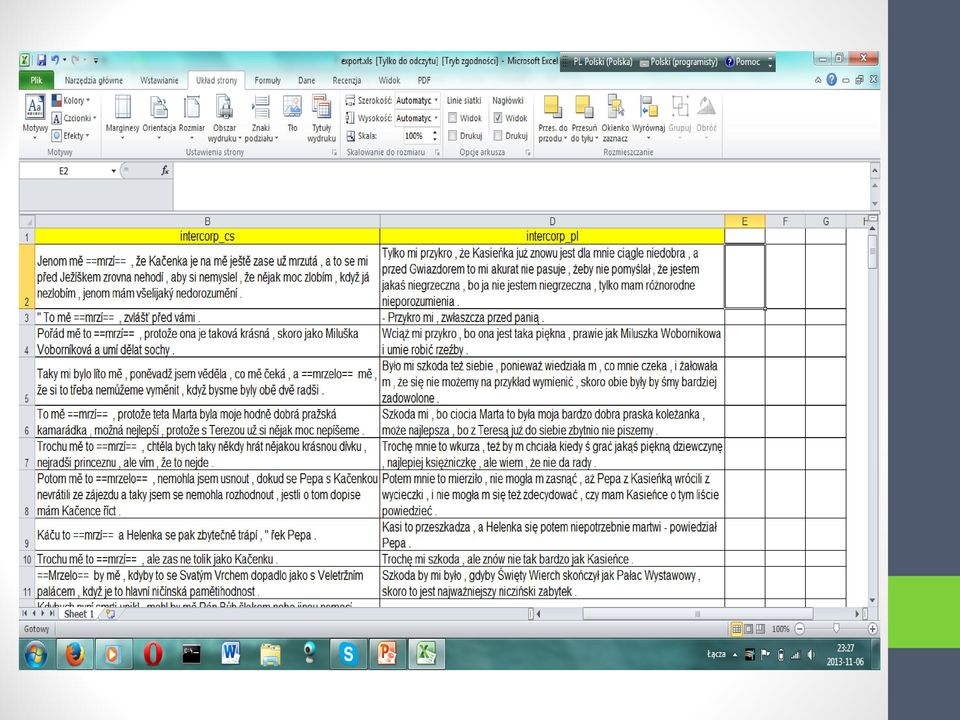Open the Okienko zaznacz selection pane

point(615,118)
